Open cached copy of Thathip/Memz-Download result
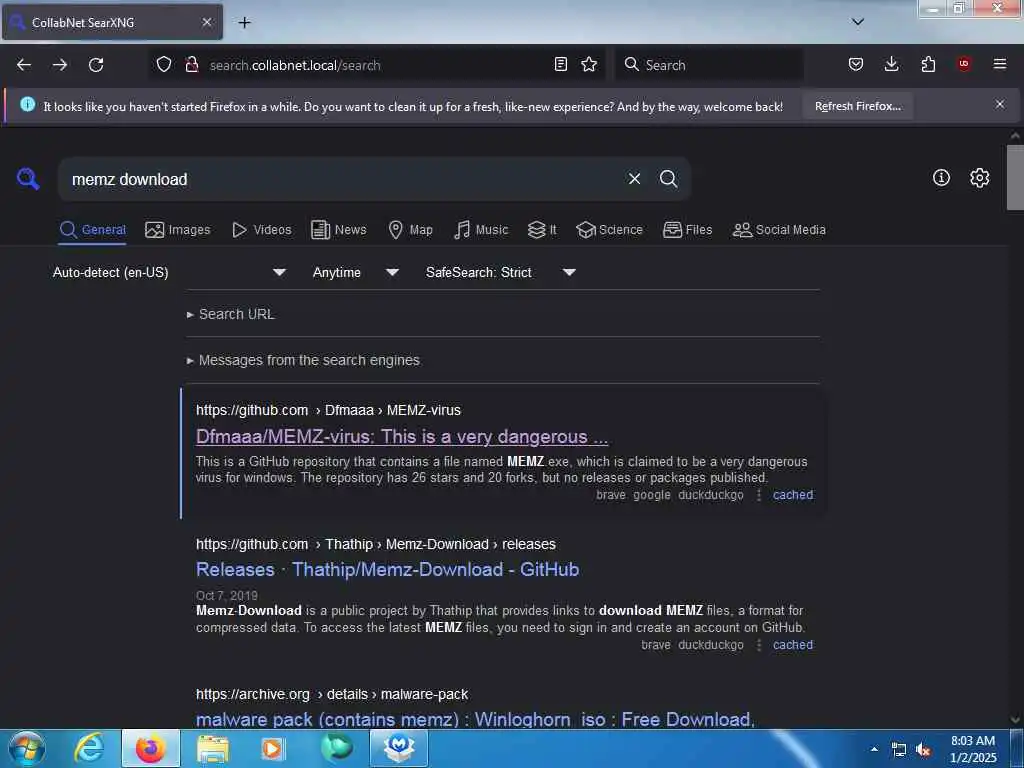The image size is (1024, 768). pyautogui.click(x=793, y=645)
